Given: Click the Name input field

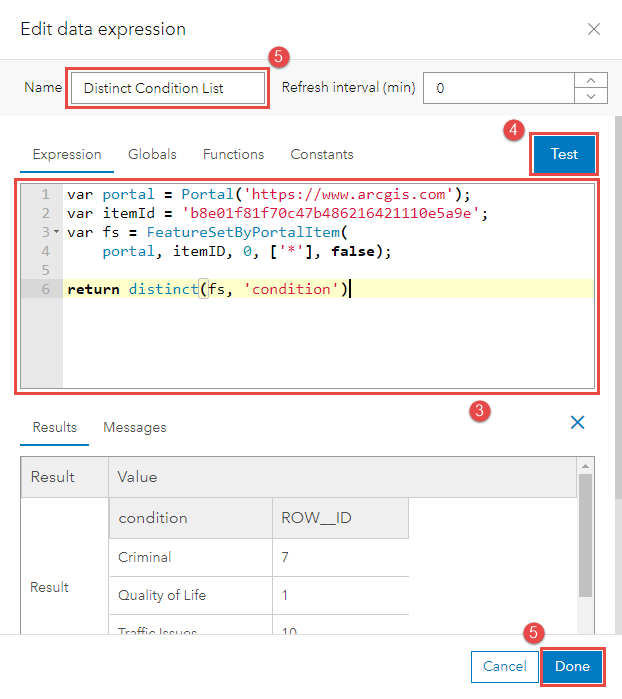Looking at the screenshot, I should (168, 88).
